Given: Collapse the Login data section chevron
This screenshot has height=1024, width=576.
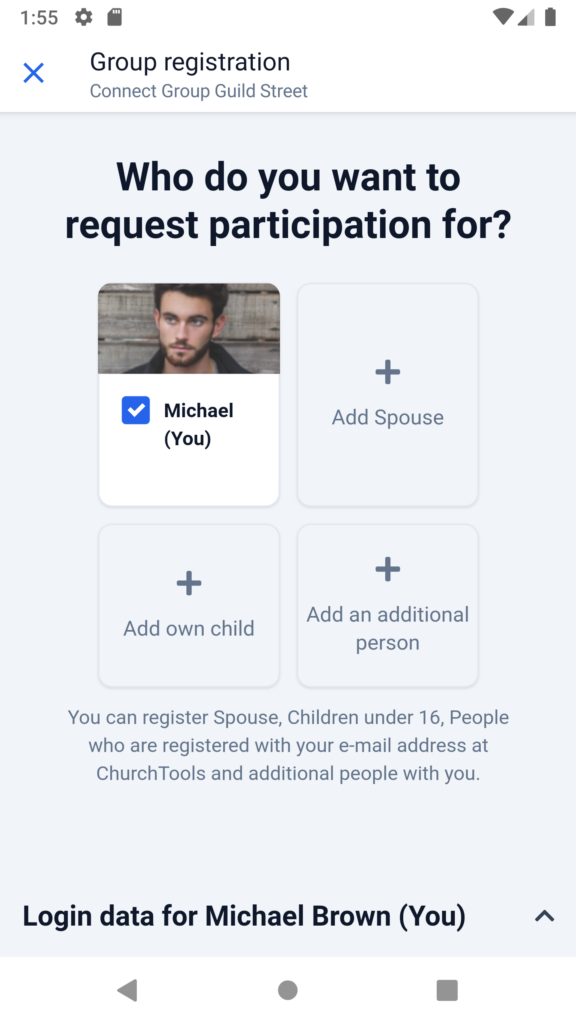Looking at the screenshot, I should click(x=545, y=916).
